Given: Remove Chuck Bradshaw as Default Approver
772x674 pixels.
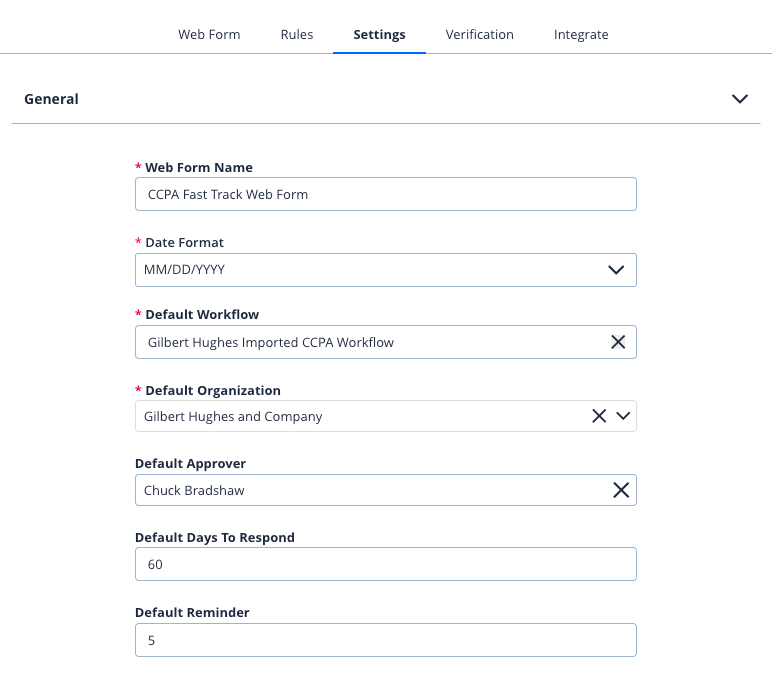Looking at the screenshot, I should (620, 490).
